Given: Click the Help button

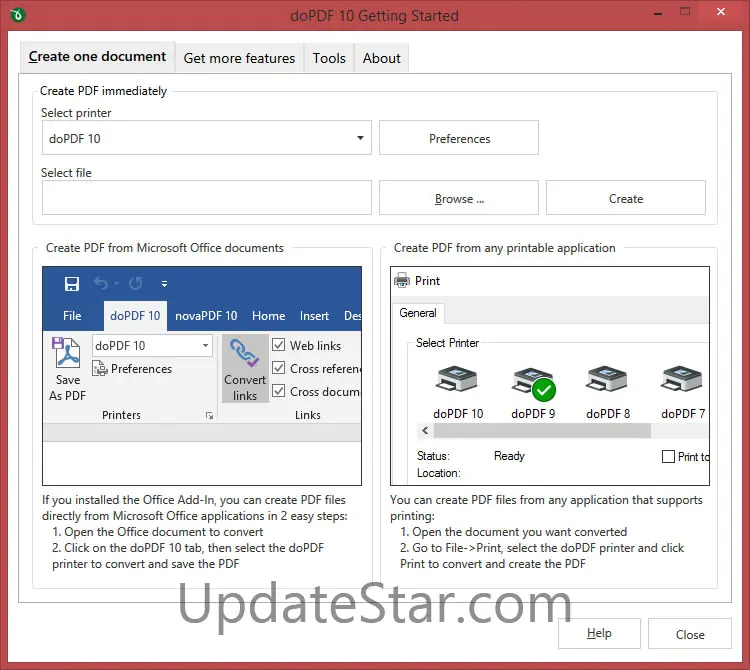Looking at the screenshot, I should click(599, 634).
